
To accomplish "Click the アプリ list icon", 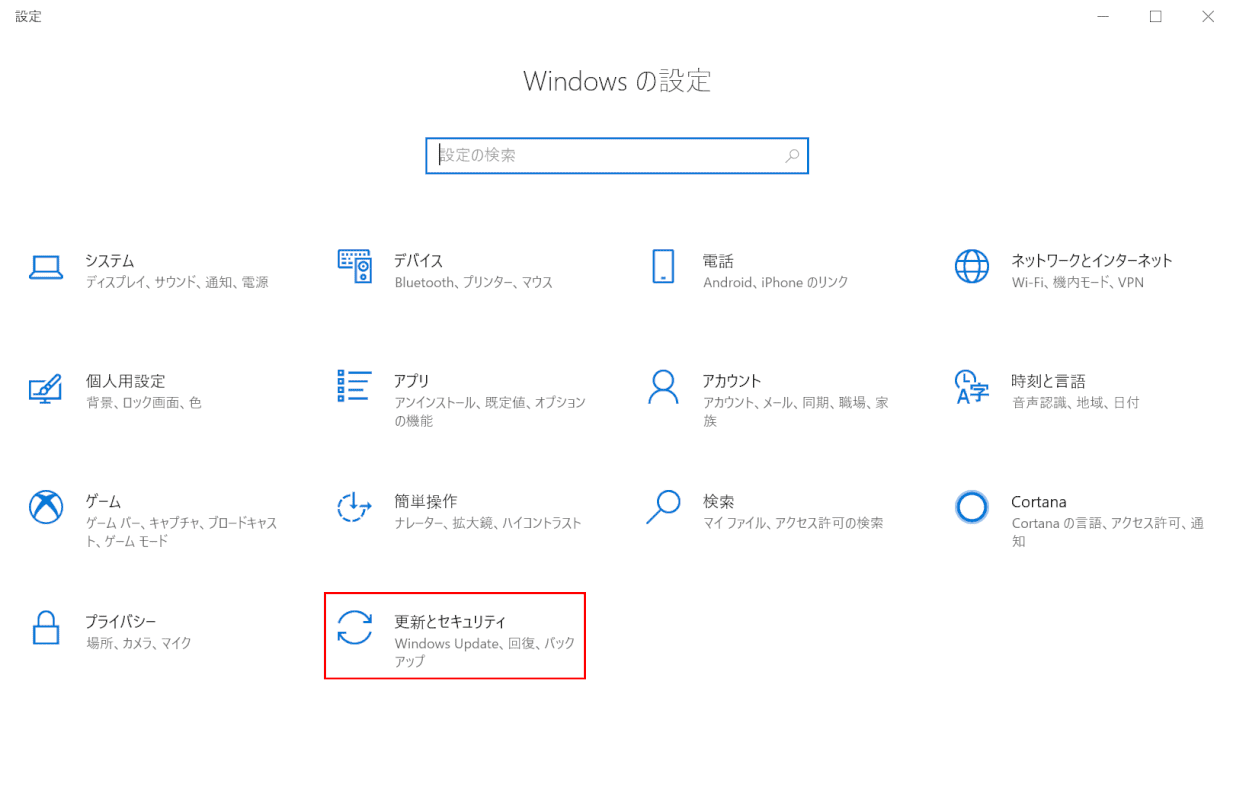I will click(x=355, y=386).
